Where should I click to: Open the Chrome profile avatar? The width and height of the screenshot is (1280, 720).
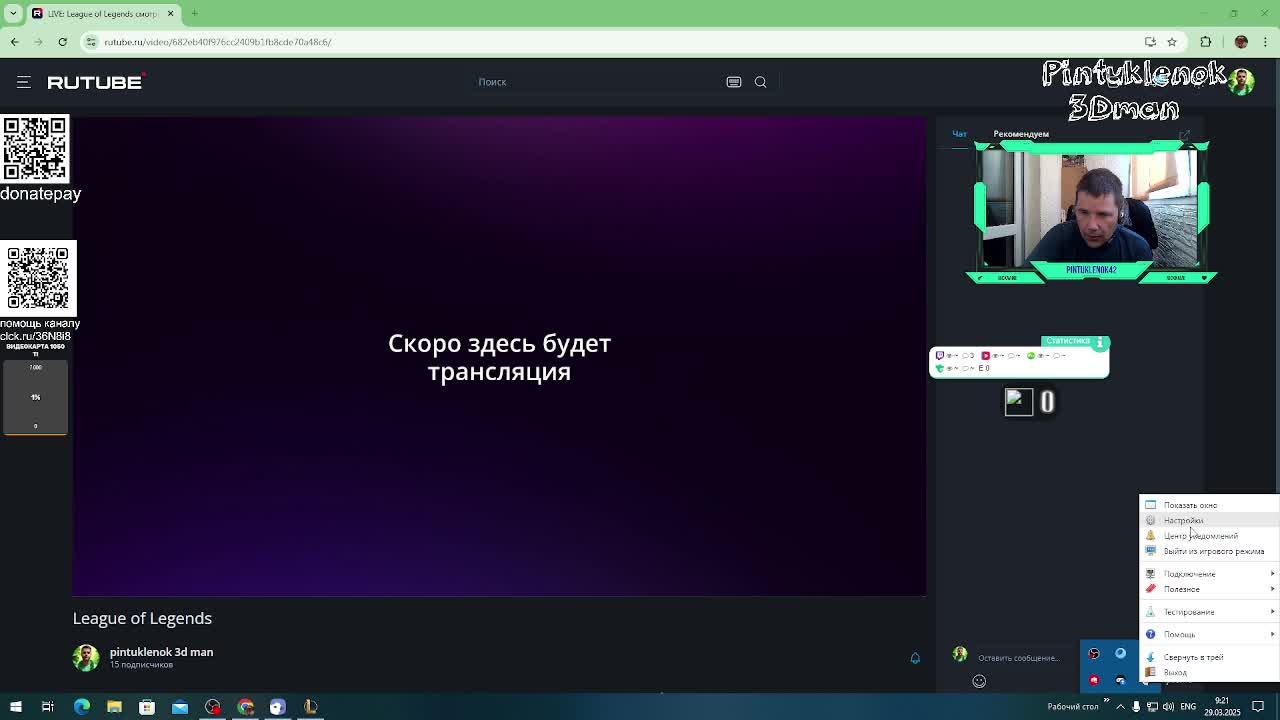(x=1241, y=42)
